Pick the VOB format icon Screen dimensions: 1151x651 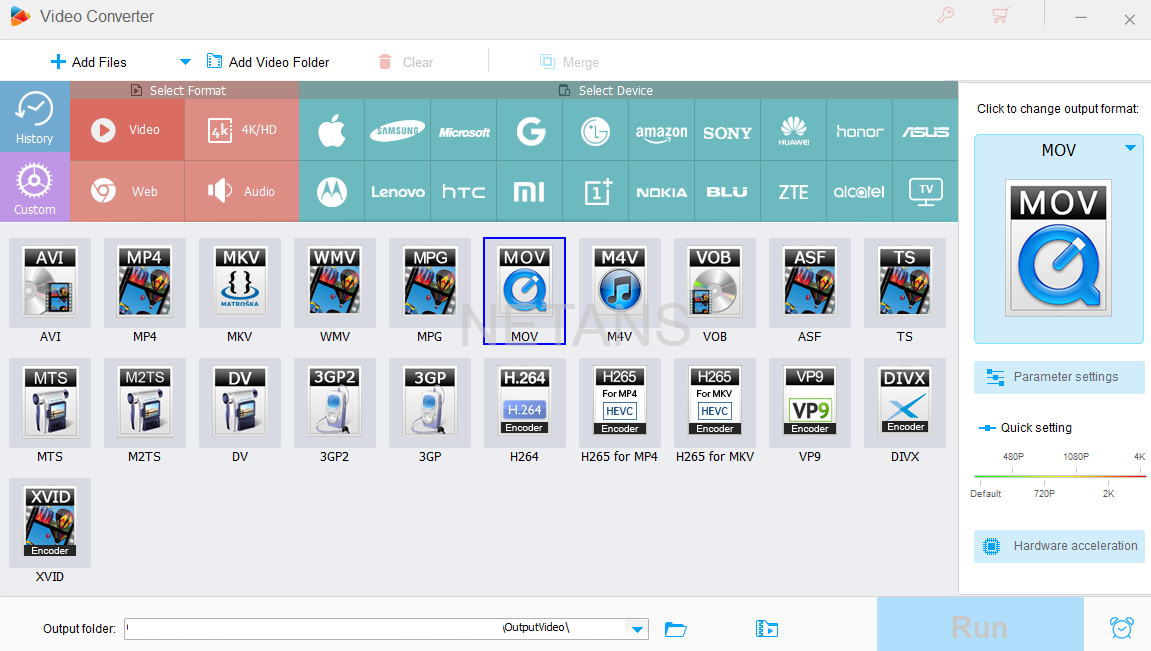[x=715, y=283]
